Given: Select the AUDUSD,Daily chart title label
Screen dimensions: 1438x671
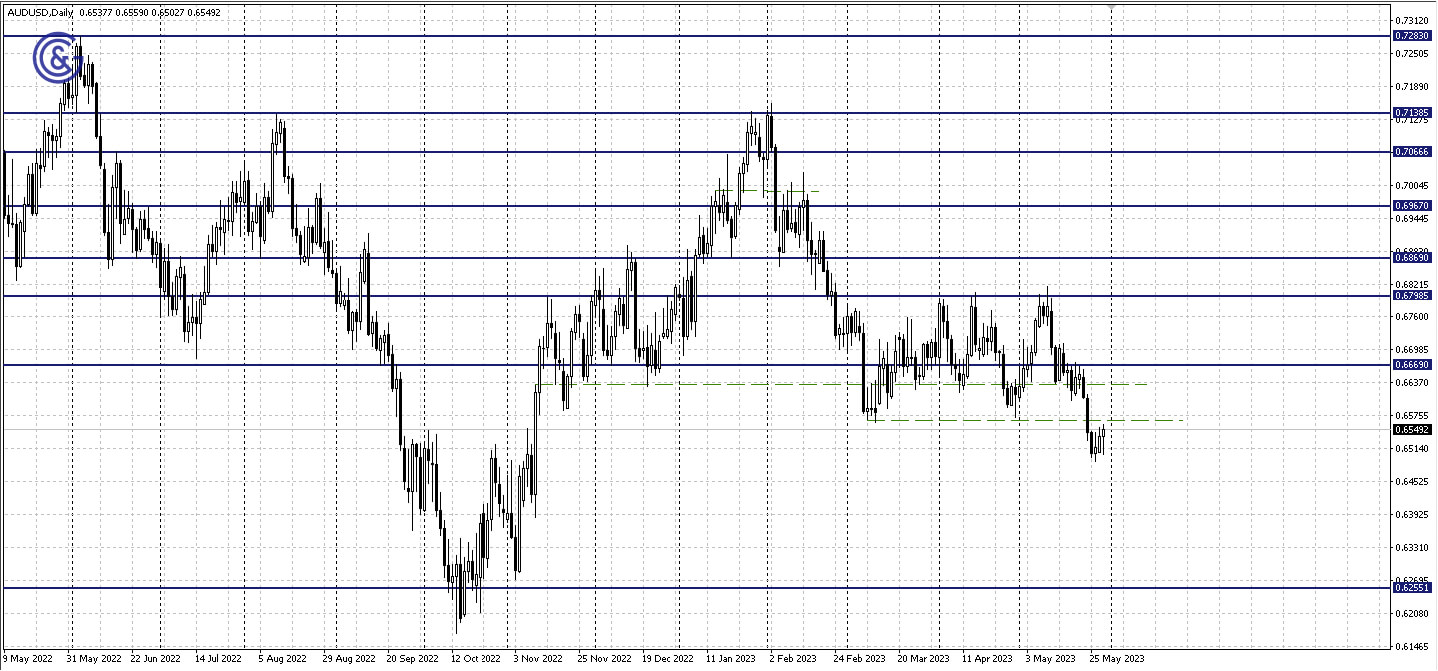Looking at the screenshot, I should tap(40, 13).
